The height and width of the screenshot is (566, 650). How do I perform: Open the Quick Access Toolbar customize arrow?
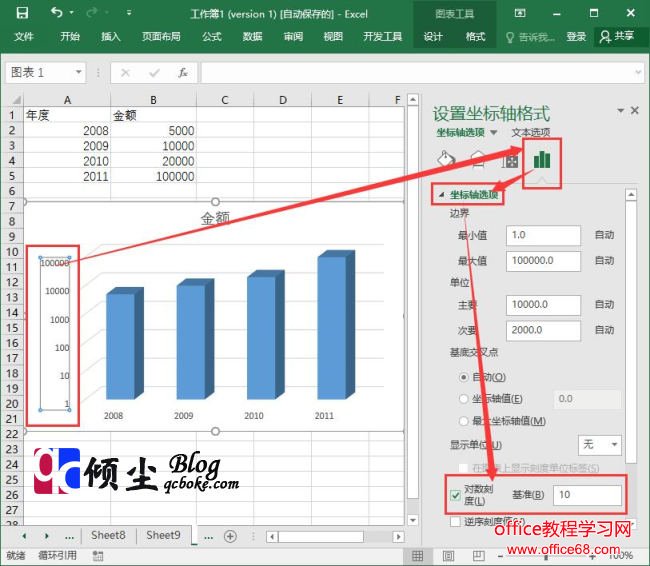click(129, 13)
